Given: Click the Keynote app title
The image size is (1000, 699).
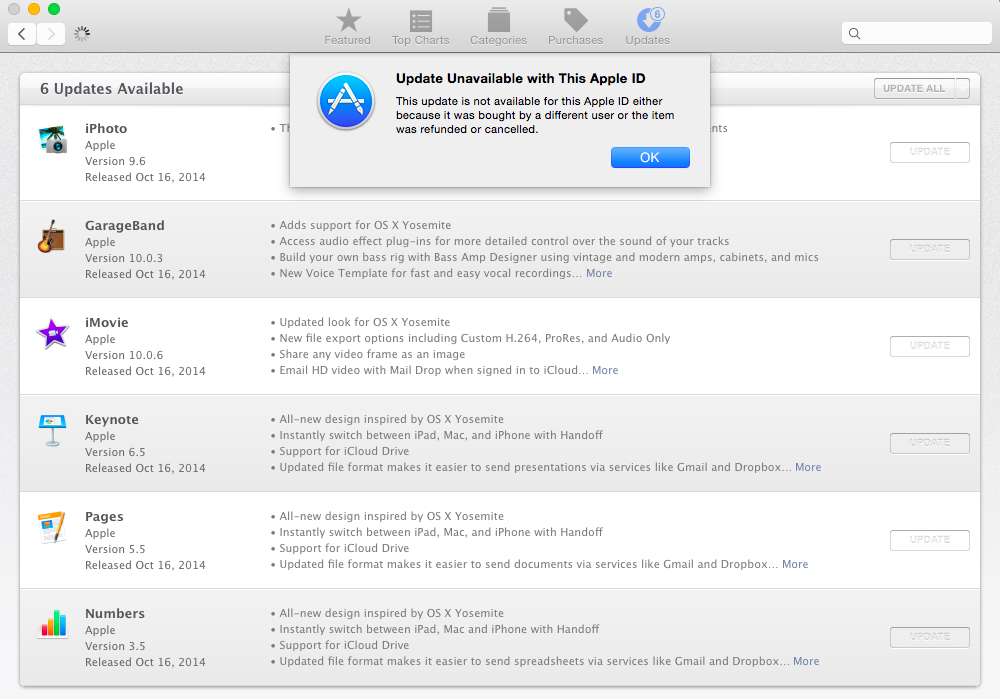Looking at the screenshot, I should point(112,419).
